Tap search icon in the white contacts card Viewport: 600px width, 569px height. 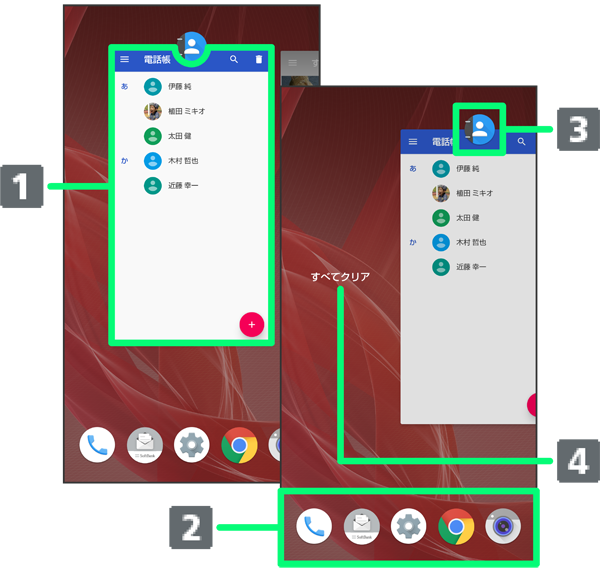click(234, 60)
